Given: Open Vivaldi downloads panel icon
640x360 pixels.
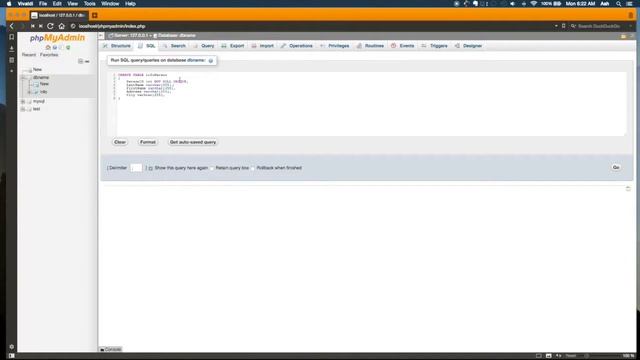Looking at the screenshot, I should (x=11, y=48).
